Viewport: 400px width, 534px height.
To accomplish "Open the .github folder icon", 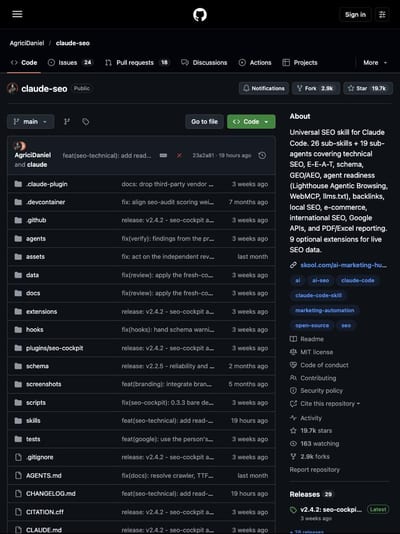I will coord(18,220).
